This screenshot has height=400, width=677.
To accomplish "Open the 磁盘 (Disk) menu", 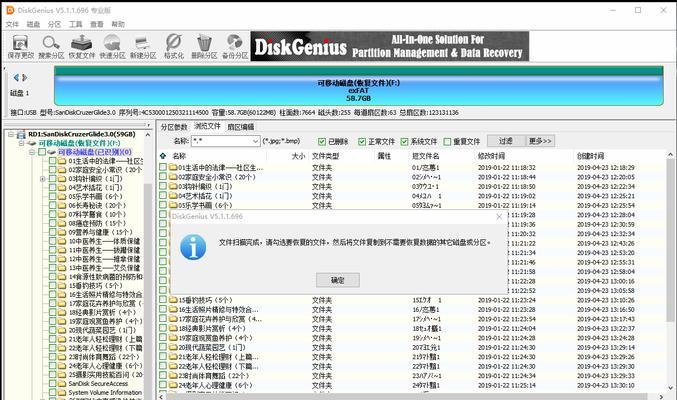I will pyautogui.click(x=33, y=24).
